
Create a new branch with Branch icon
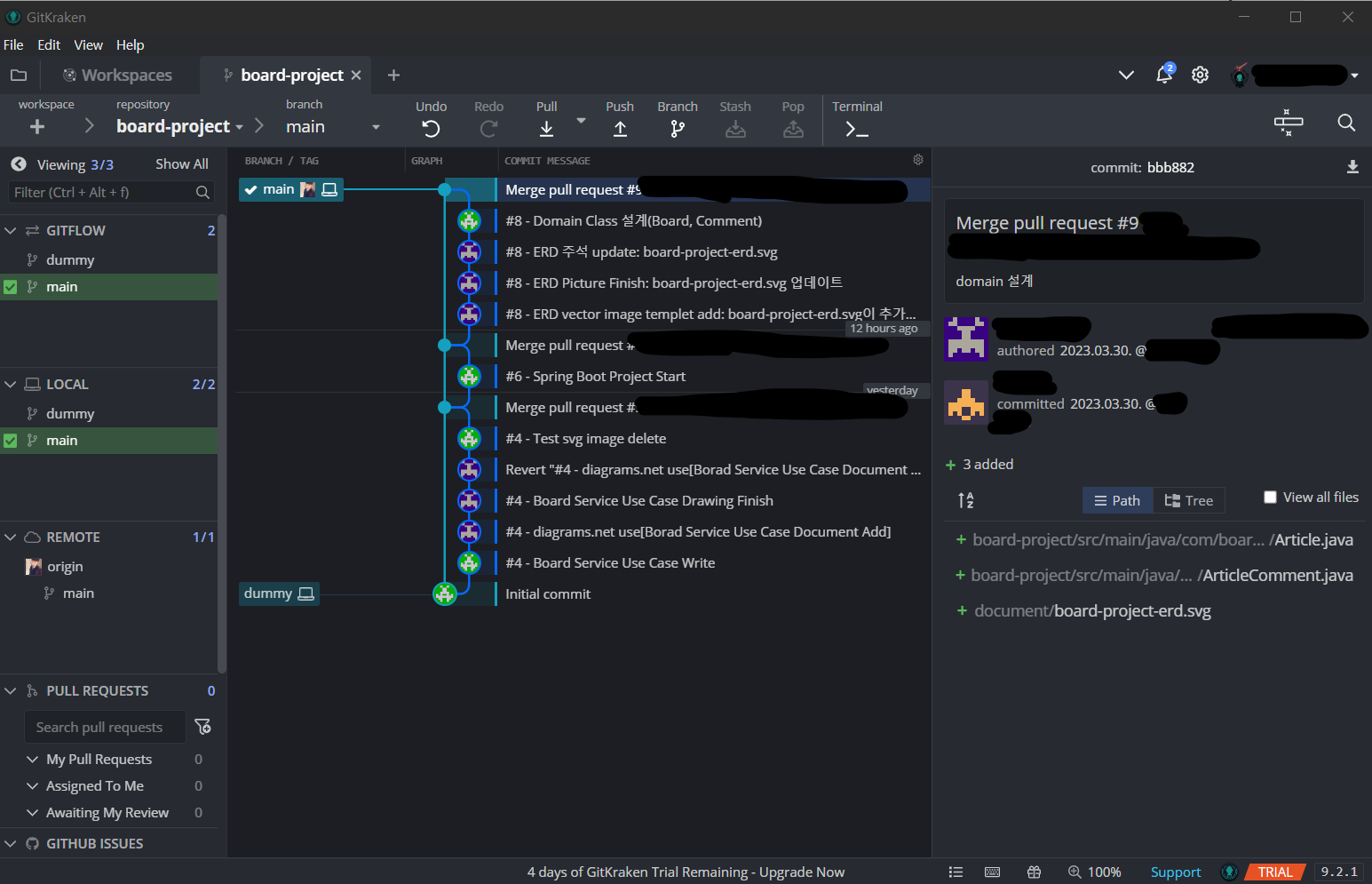pos(678,129)
